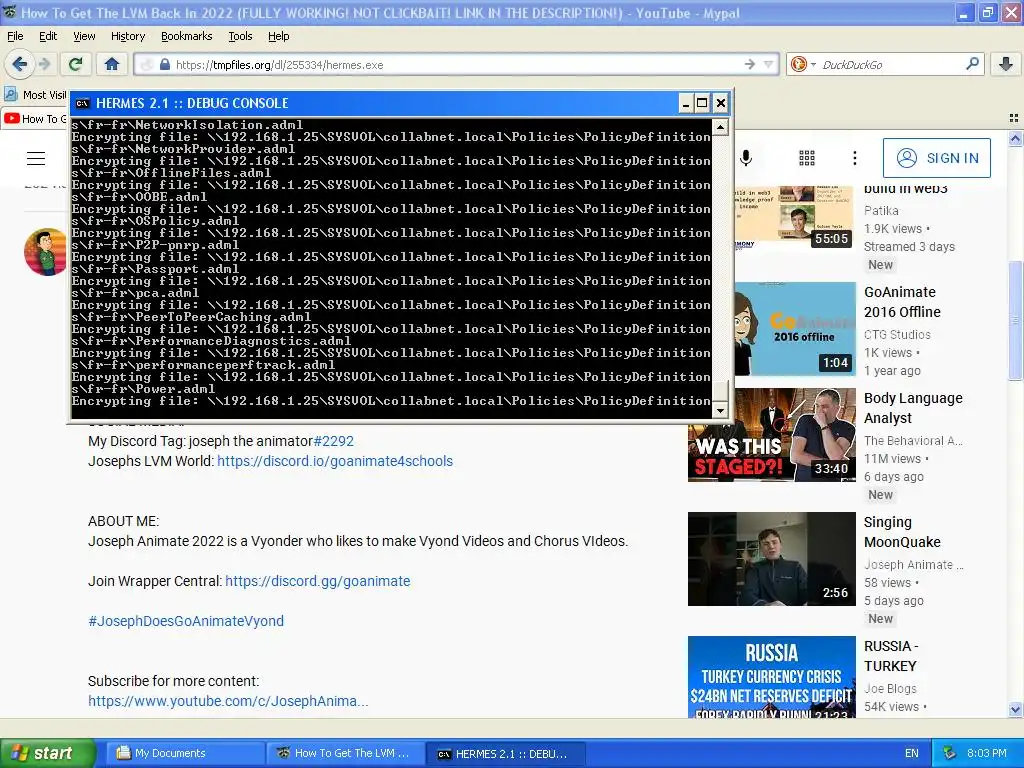Click the HERMES console scroll up arrow

pyautogui.click(x=720, y=127)
